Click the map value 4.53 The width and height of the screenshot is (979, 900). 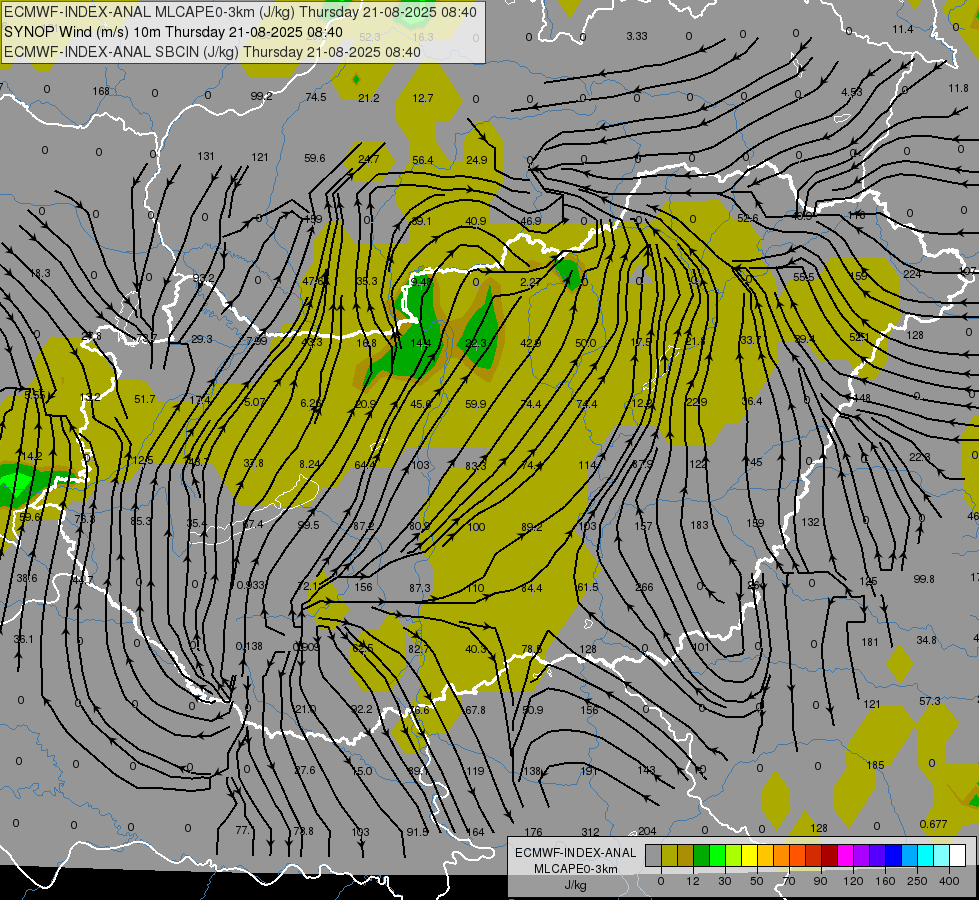tap(852, 92)
